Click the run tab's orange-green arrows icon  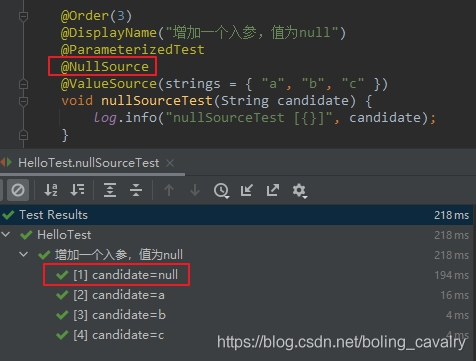6,163
